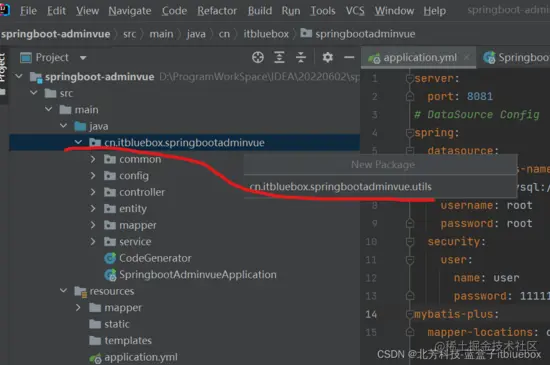Collapse the springboot-adminvue project root

19,76
